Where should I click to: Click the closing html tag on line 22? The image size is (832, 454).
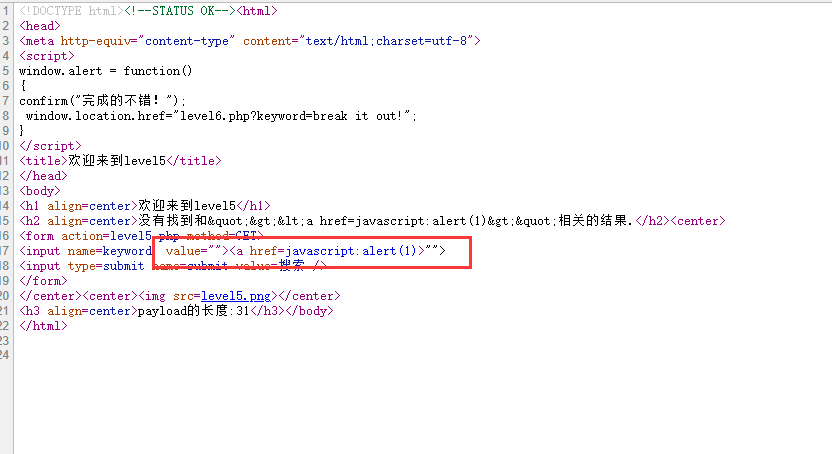(x=44, y=326)
